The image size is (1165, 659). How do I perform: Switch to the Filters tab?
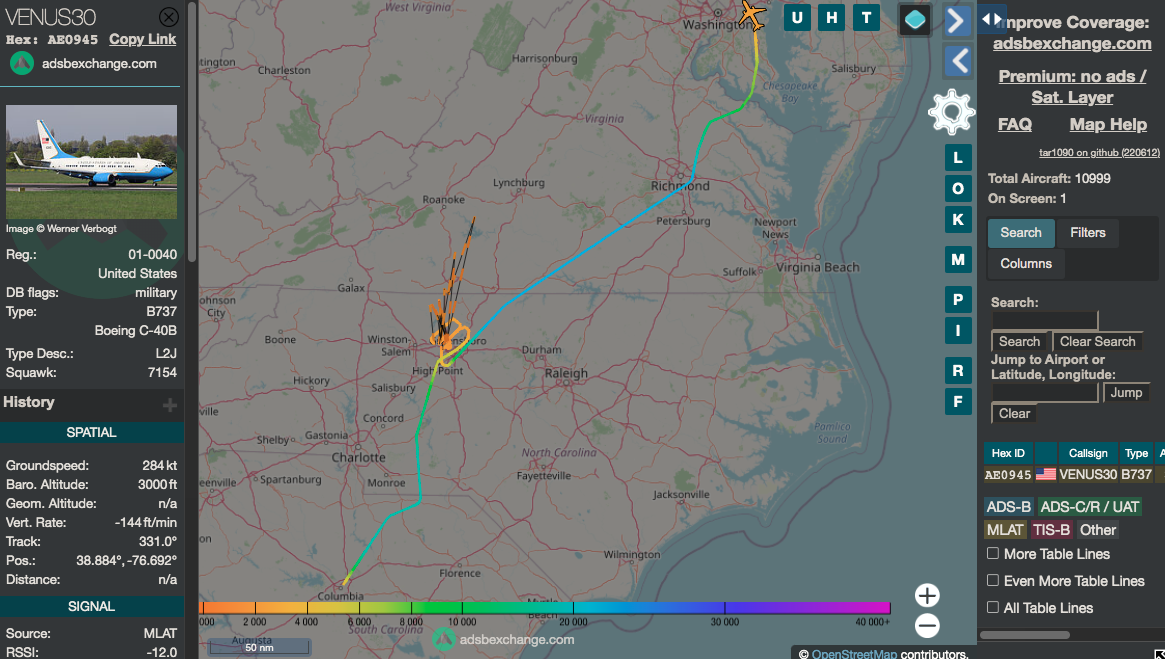[1088, 233]
